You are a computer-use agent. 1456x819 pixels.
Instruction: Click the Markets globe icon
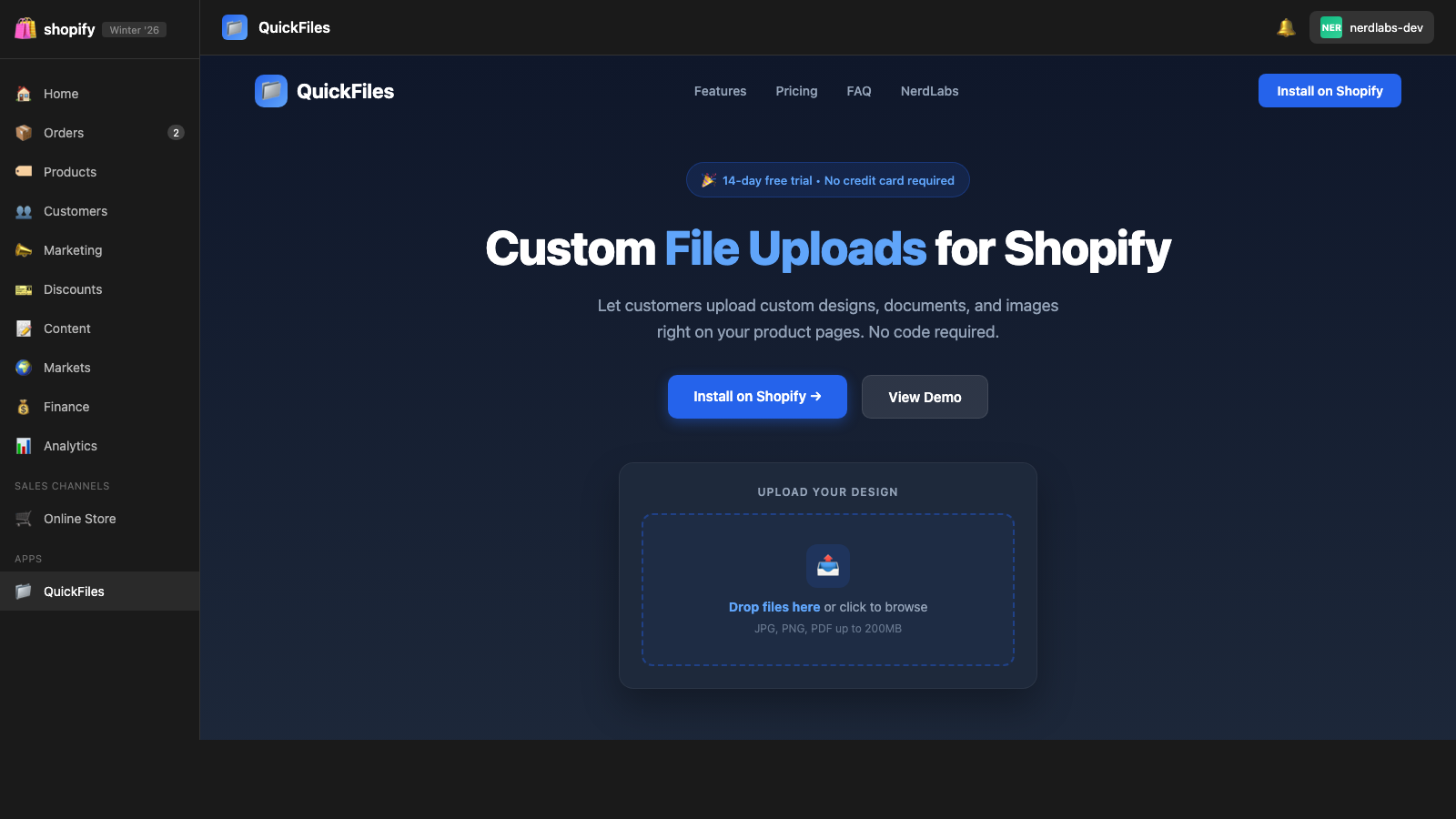(x=24, y=368)
